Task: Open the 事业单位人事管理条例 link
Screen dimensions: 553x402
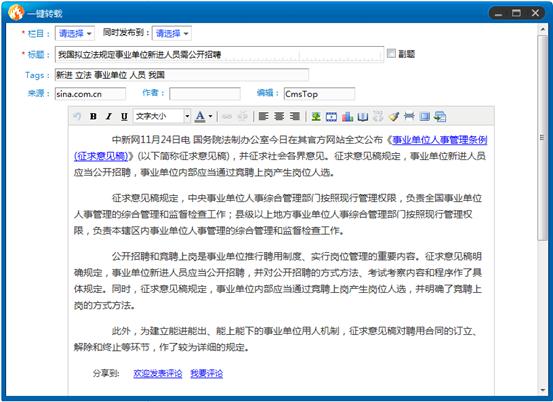Action: click(x=440, y=140)
